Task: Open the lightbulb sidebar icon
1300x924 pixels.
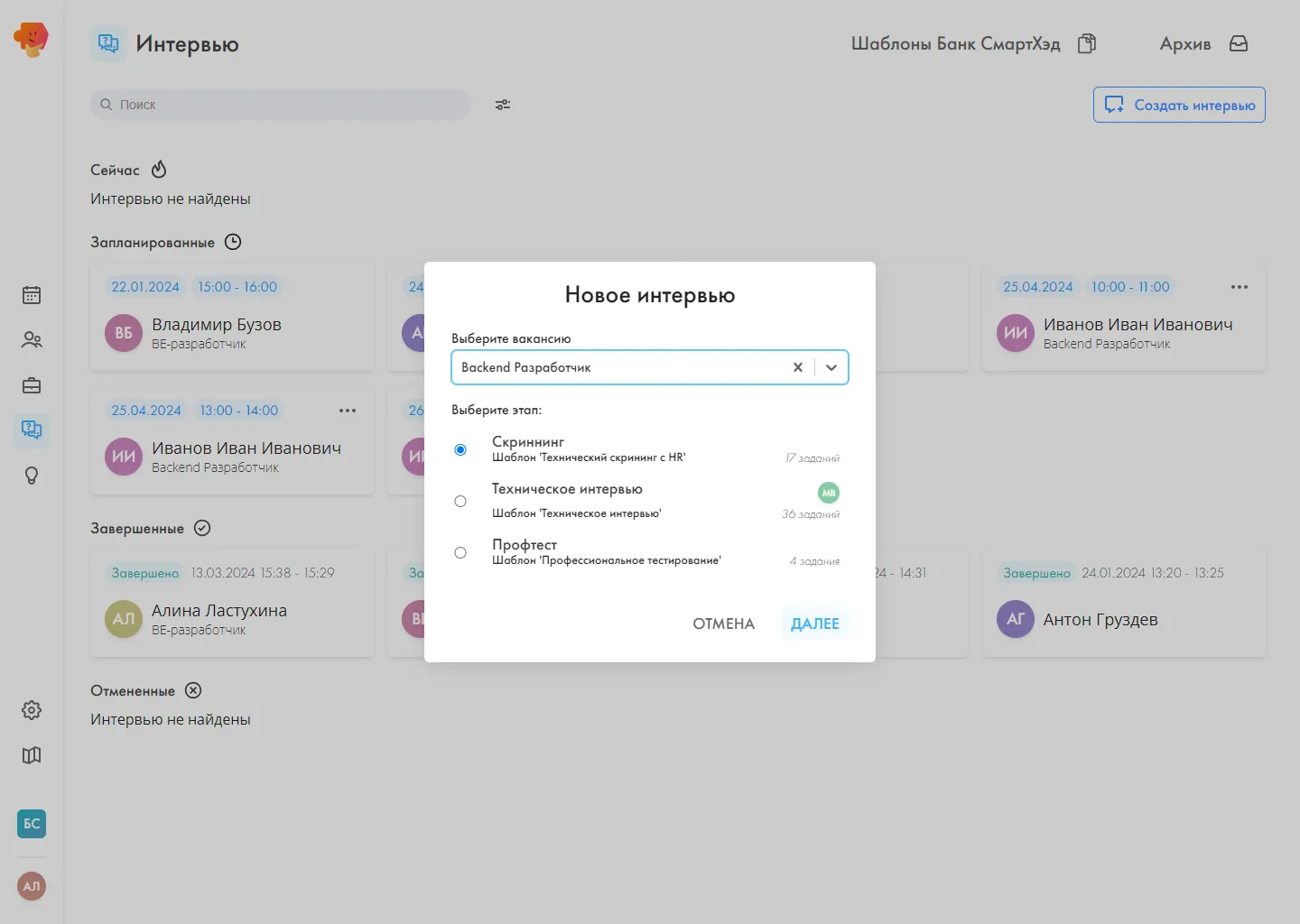Action: (x=32, y=476)
